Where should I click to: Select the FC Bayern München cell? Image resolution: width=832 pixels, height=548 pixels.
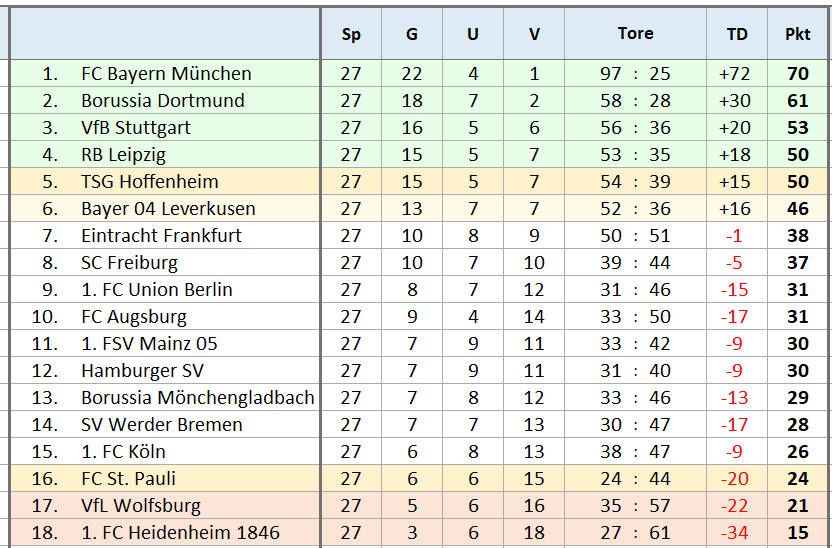coord(166,74)
